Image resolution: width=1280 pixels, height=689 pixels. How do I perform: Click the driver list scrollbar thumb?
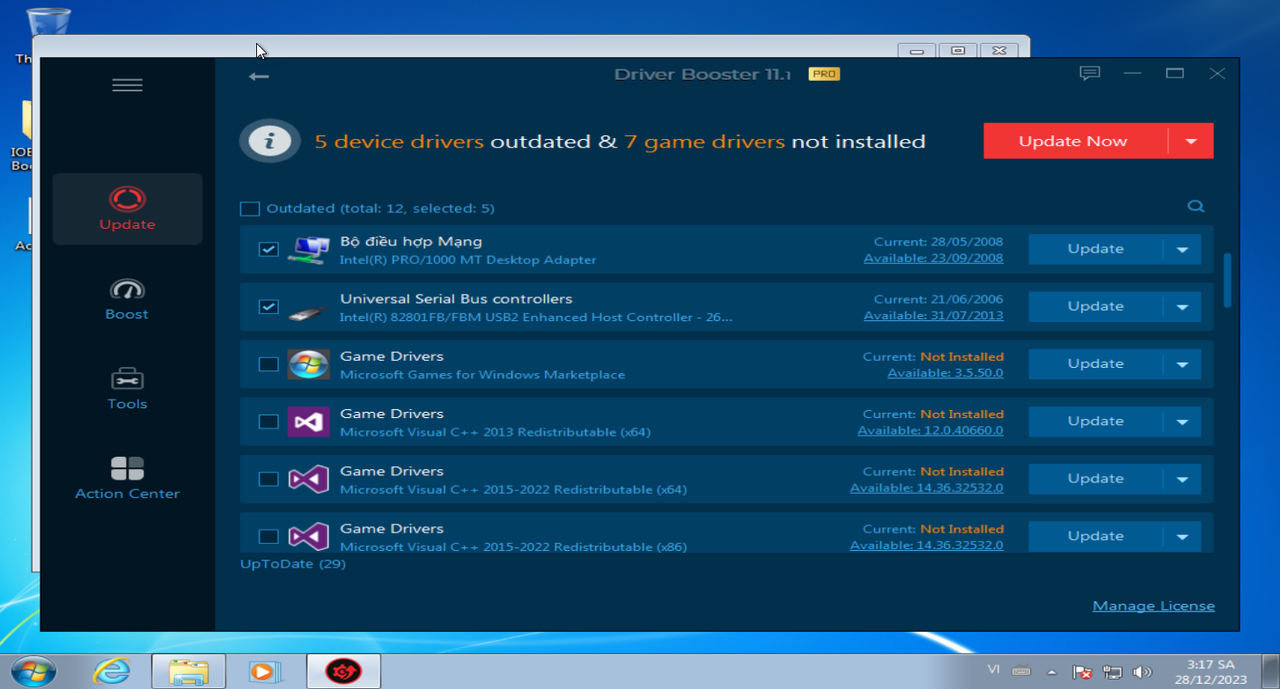coord(1227,281)
